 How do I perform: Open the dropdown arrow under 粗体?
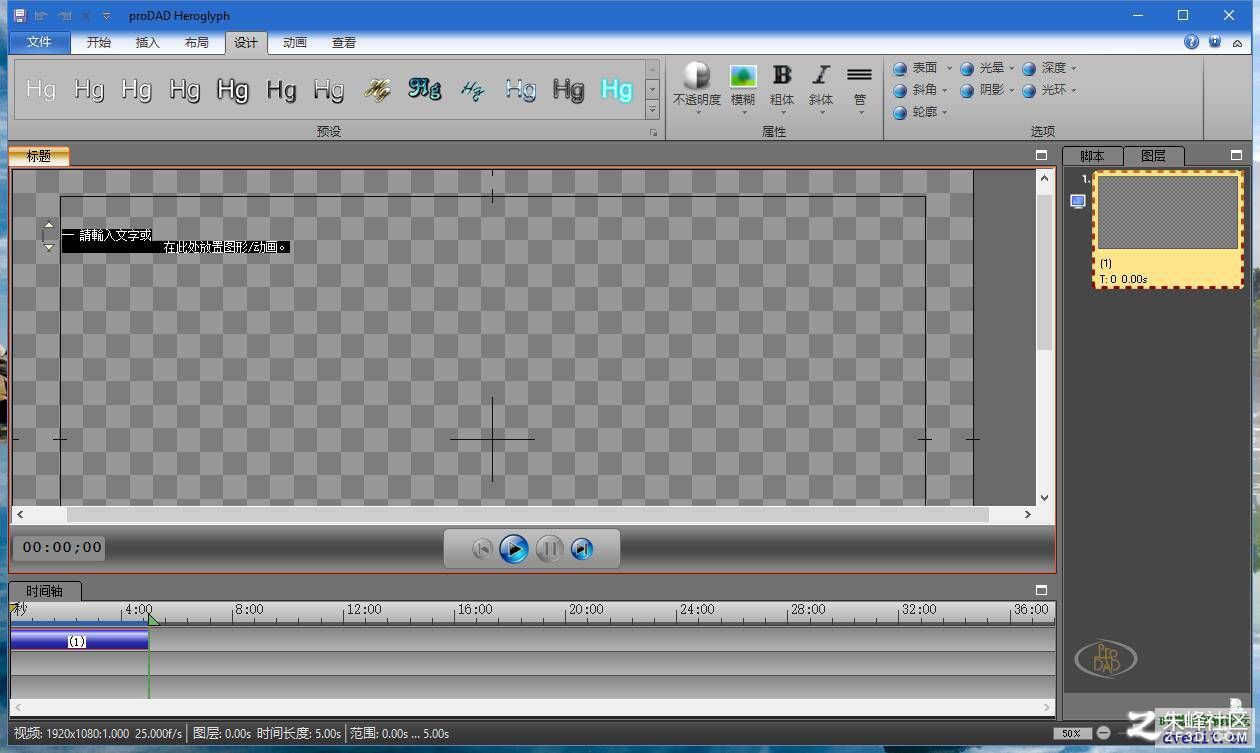[x=782, y=113]
